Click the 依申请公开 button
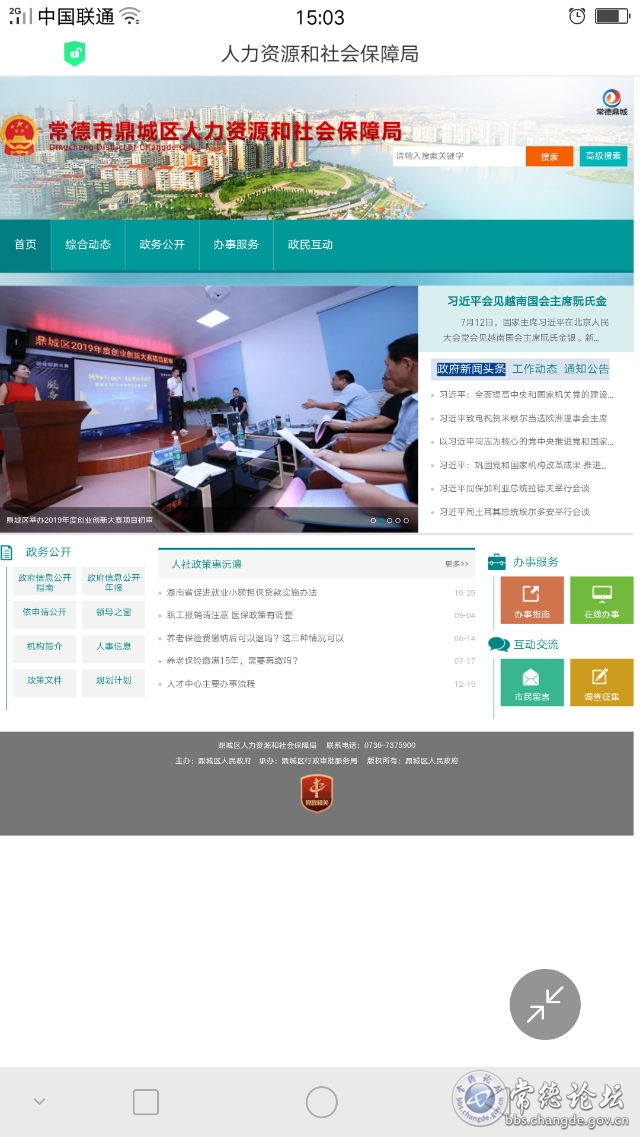Screen dimensions: 640x1137 pos(44,614)
